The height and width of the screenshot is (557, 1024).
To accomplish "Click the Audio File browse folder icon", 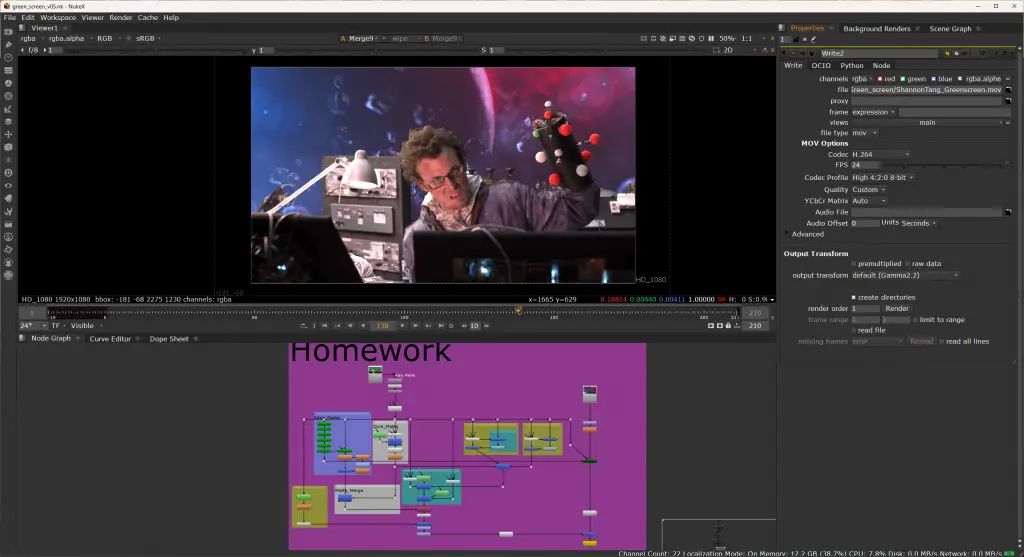I will click(1008, 212).
